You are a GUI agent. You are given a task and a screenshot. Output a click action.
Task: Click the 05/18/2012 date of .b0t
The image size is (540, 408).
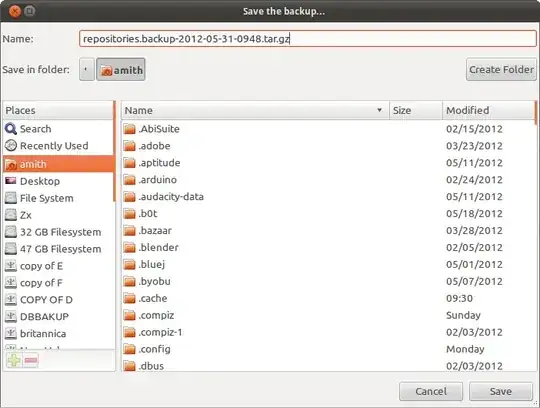click(x=474, y=213)
